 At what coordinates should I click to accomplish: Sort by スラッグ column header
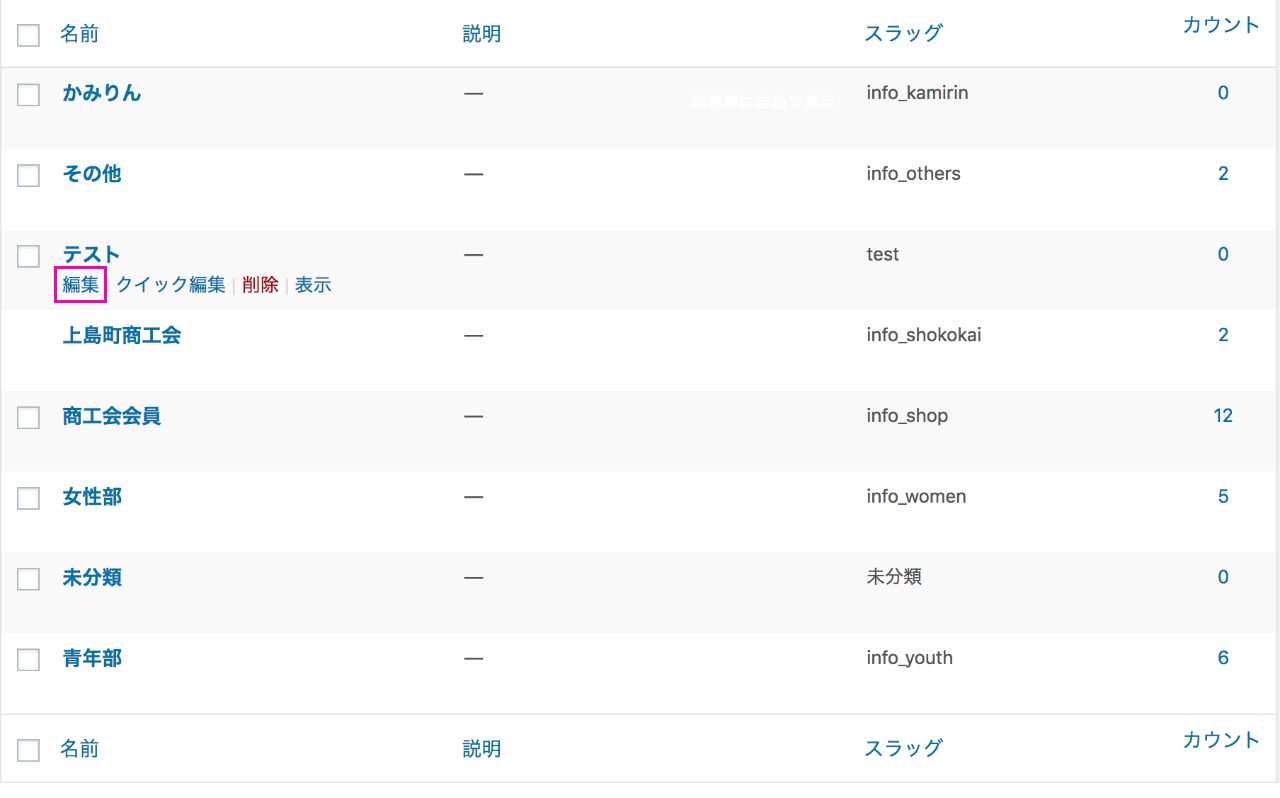coord(903,33)
